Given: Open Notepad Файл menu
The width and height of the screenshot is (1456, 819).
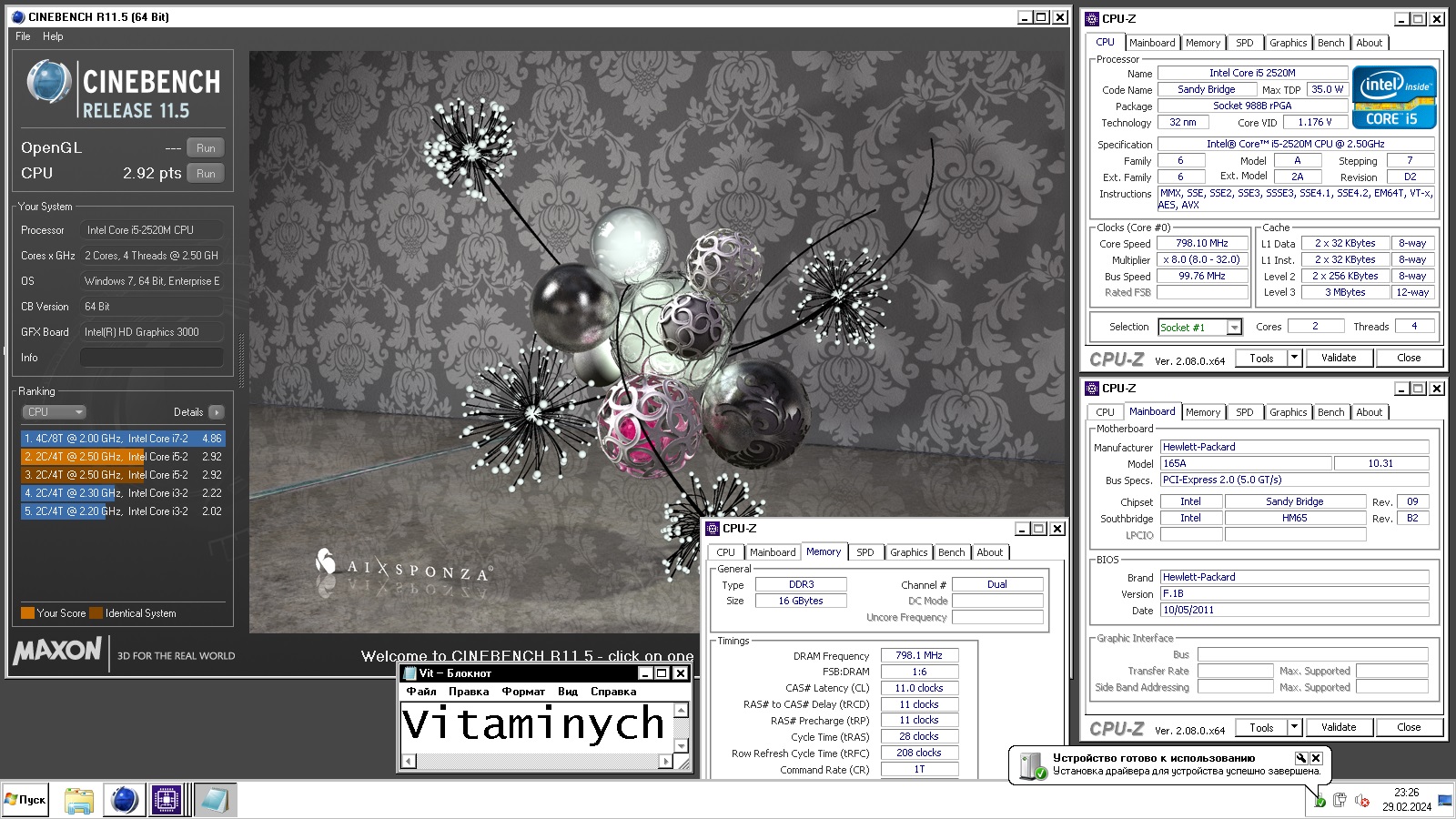Looking at the screenshot, I should [421, 692].
